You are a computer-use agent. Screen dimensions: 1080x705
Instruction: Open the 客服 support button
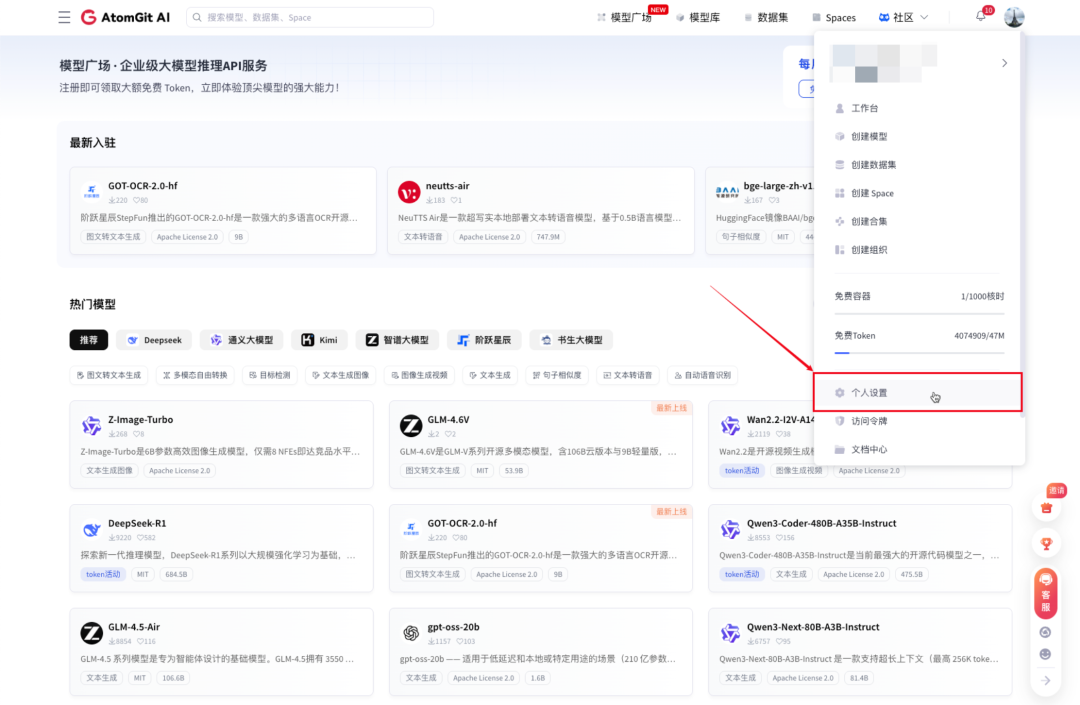pos(1046,593)
